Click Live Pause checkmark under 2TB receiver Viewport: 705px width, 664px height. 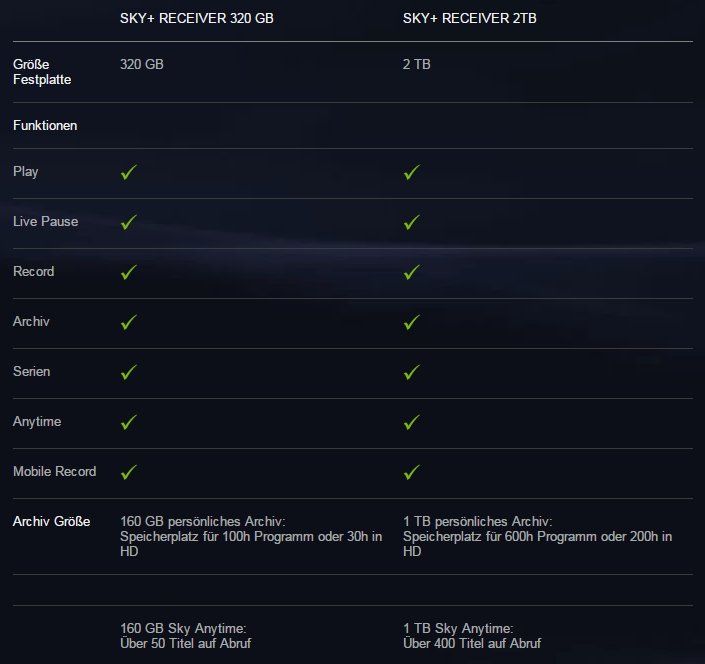[411, 222]
